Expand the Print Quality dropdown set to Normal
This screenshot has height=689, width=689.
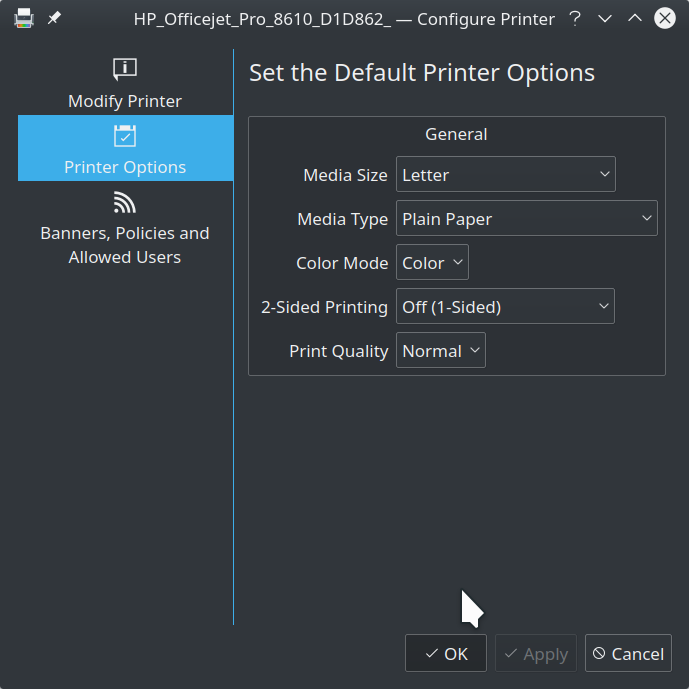tap(441, 350)
